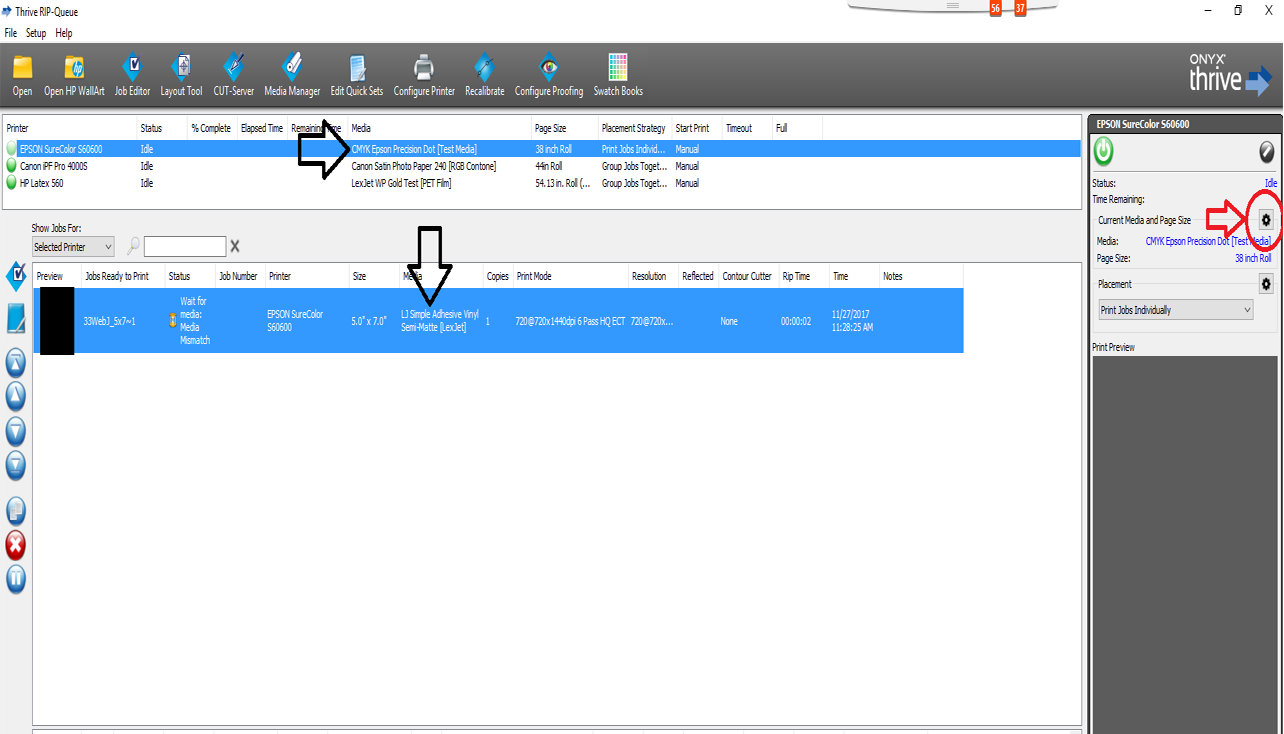Click the Media link CMYK Epson Precision Dot
This screenshot has height=734, width=1284.
point(1209,241)
